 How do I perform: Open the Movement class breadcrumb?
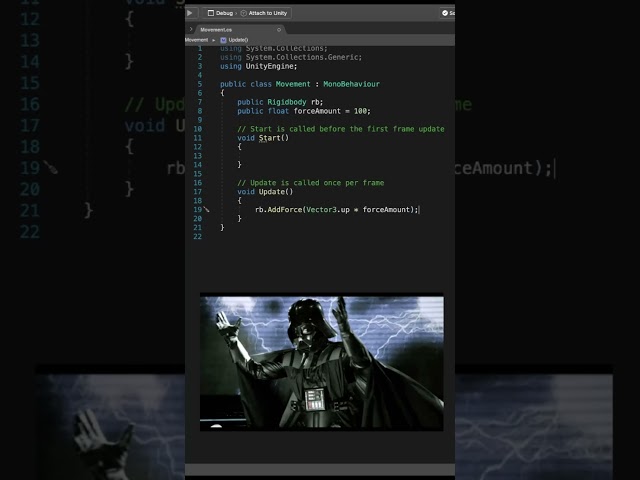pyautogui.click(x=197, y=40)
